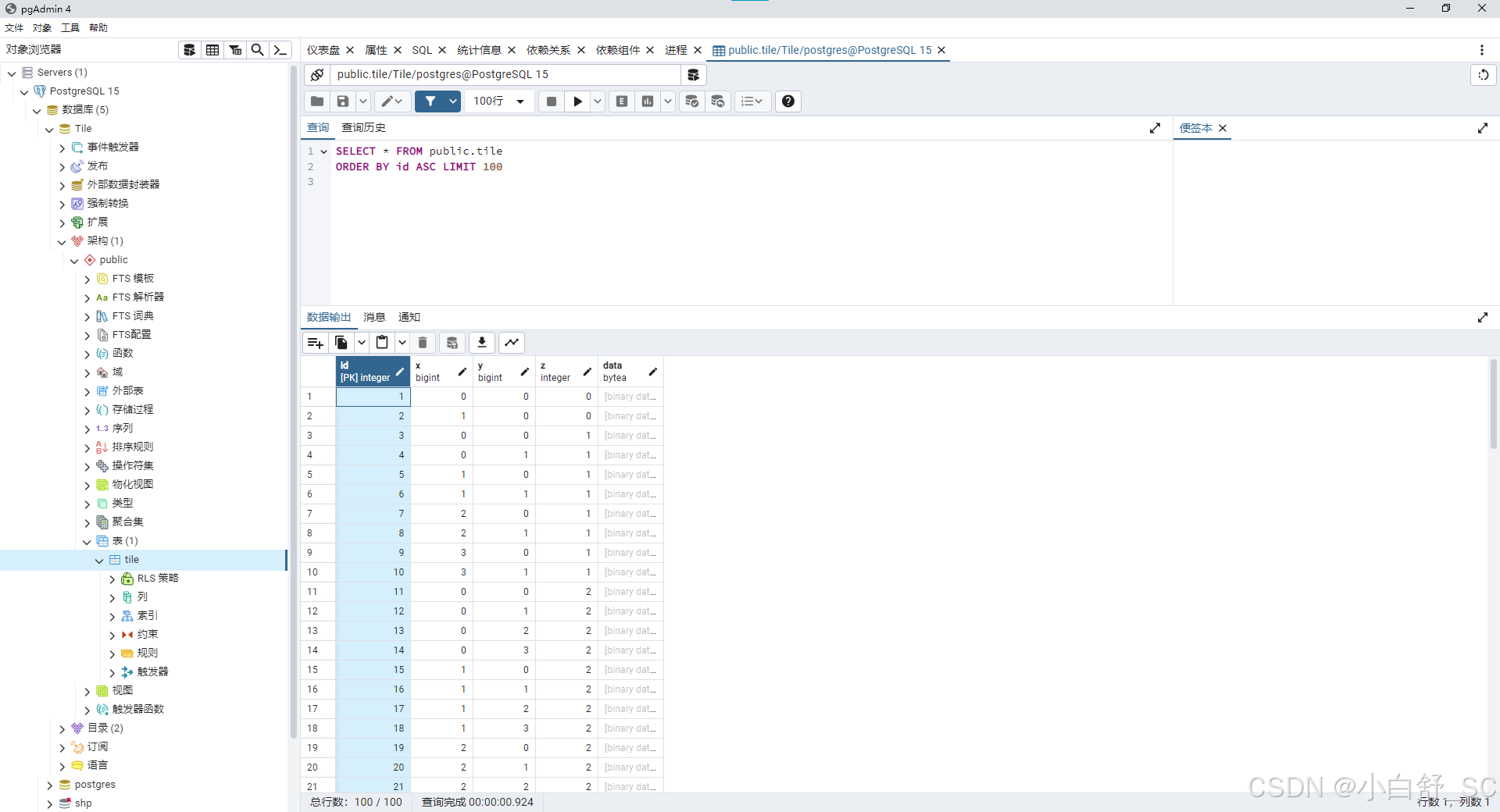Click the filtered rows icon in the browser toolbar

[x=234, y=50]
